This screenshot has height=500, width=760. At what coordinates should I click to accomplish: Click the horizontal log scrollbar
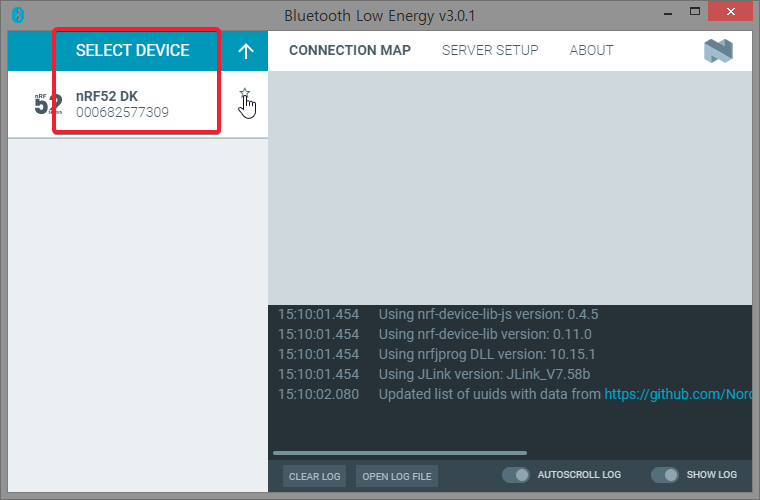tap(400, 453)
